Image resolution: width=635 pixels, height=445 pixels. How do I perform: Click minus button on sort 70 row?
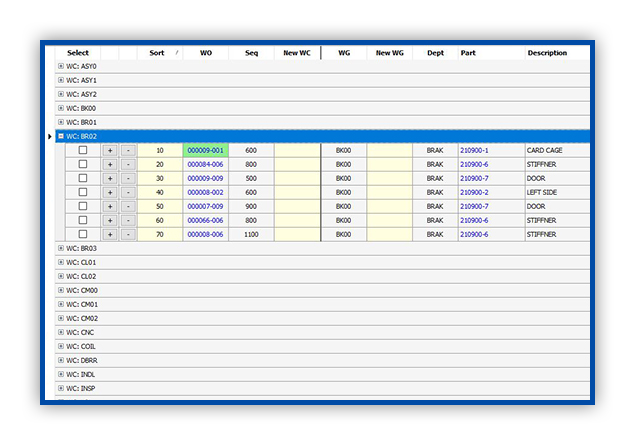click(128, 234)
